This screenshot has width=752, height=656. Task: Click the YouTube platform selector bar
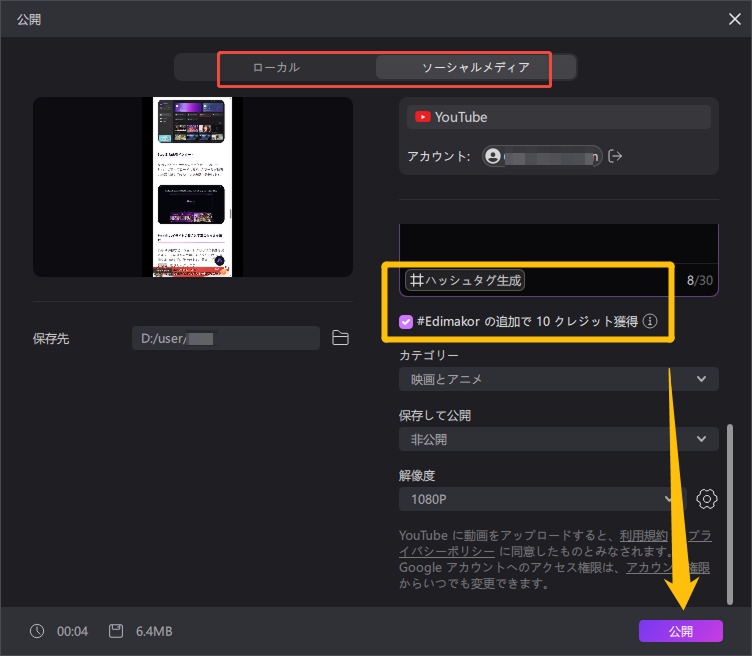[x=559, y=117]
